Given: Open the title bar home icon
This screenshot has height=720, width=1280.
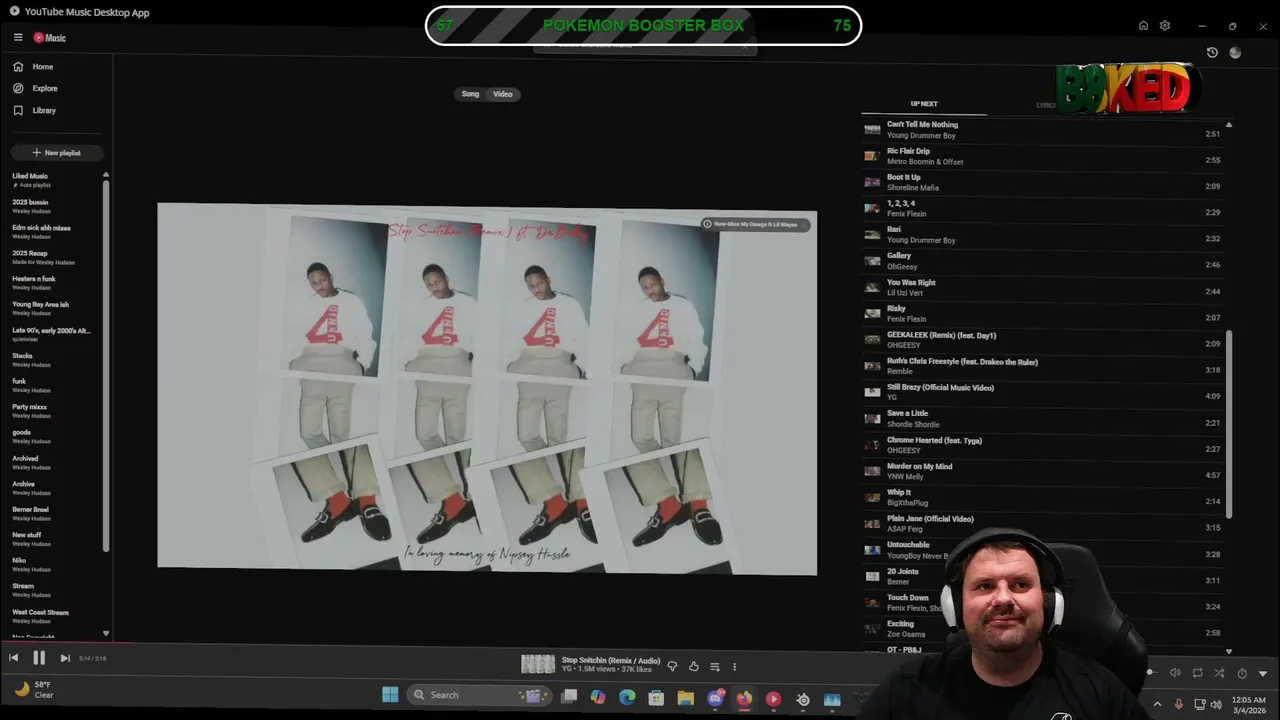Looking at the screenshot, I should [1143, 26].
